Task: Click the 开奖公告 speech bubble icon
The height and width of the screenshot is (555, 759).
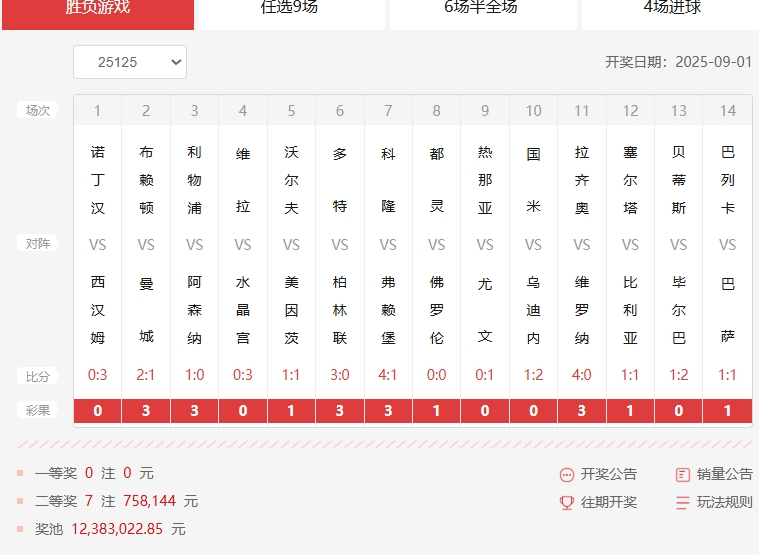Action: [567, 475]
